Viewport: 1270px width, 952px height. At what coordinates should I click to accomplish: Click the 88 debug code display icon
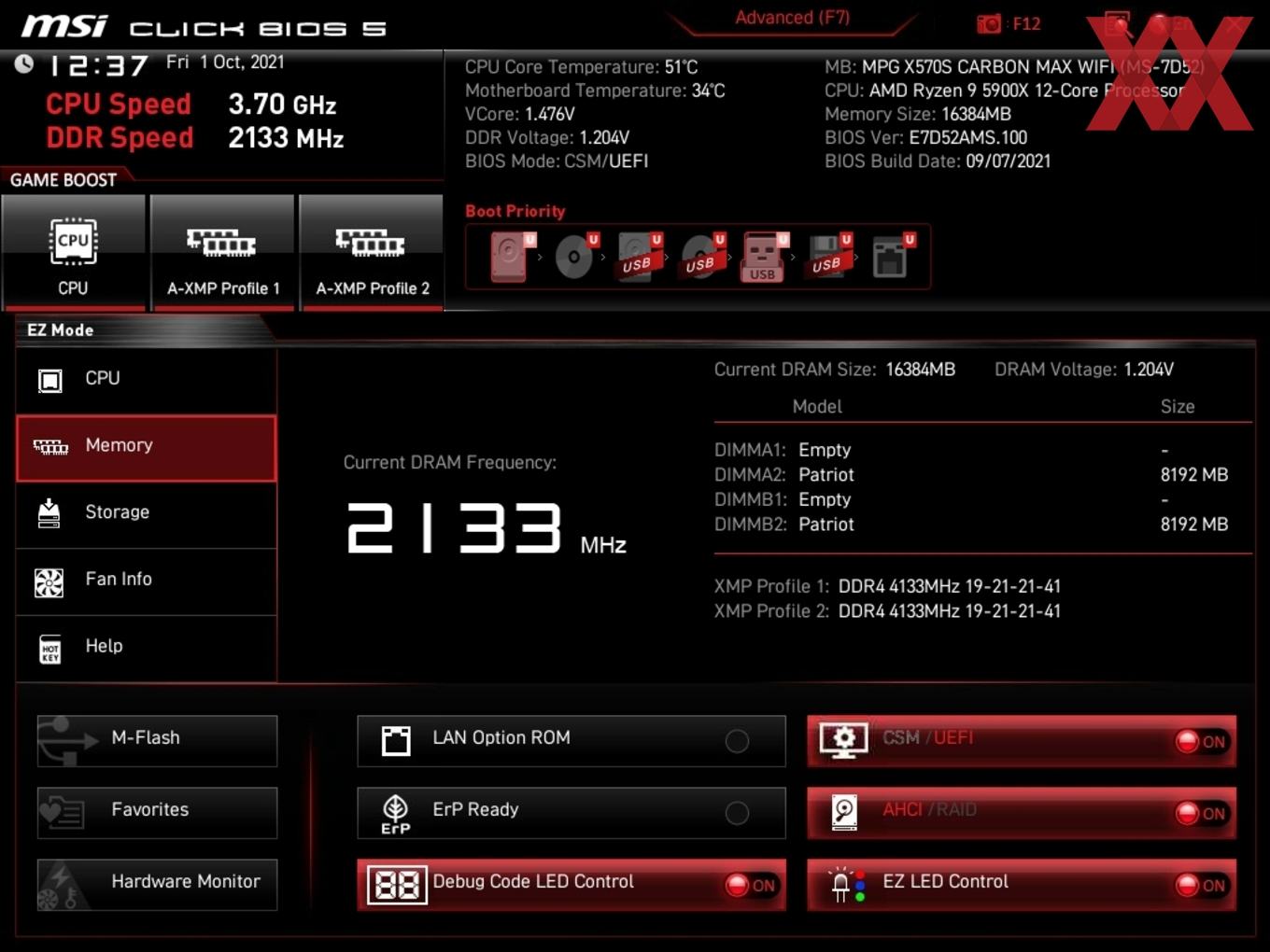[397, 885]
